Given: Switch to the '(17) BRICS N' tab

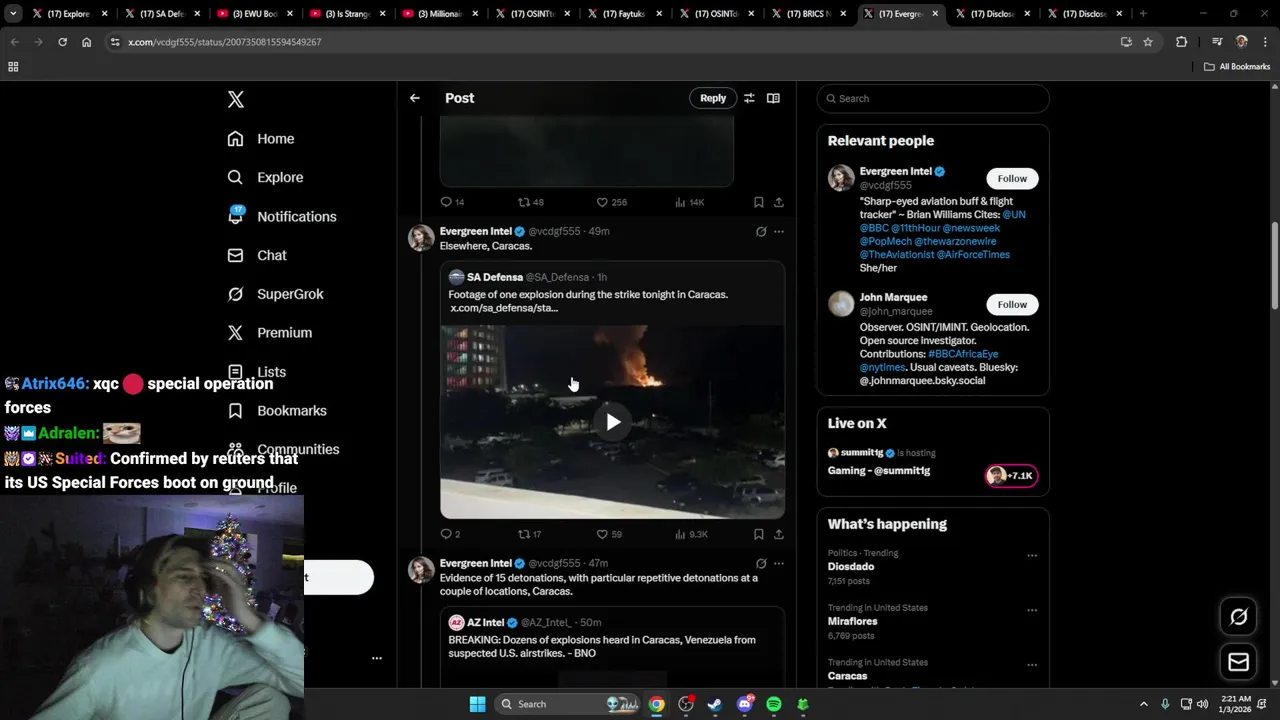Looking at the screenshot, I should 808,14.
